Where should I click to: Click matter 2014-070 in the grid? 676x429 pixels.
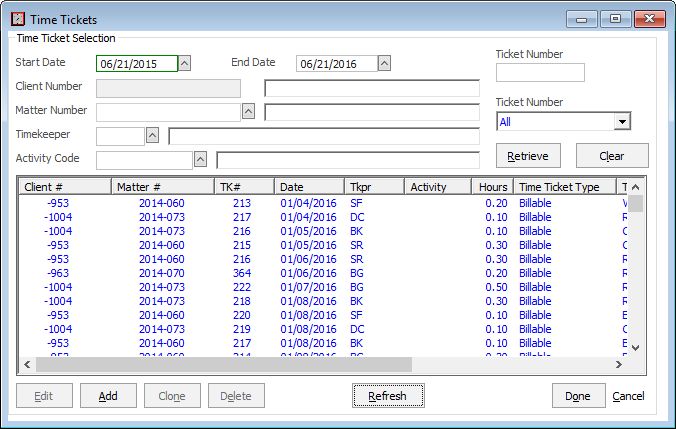point(162,273)
